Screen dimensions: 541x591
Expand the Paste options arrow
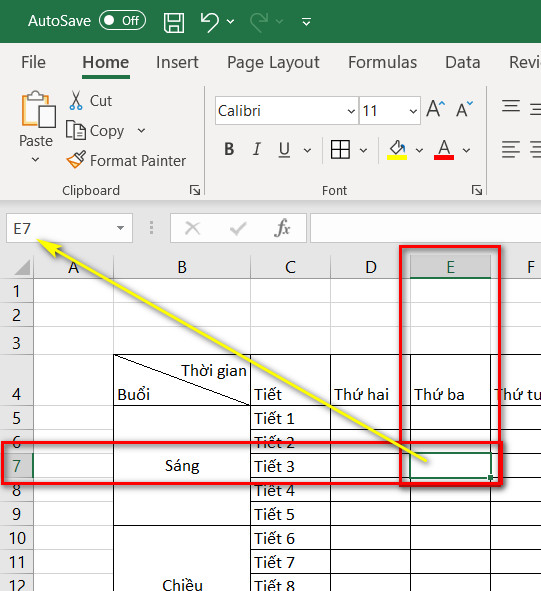pos(35,160)
